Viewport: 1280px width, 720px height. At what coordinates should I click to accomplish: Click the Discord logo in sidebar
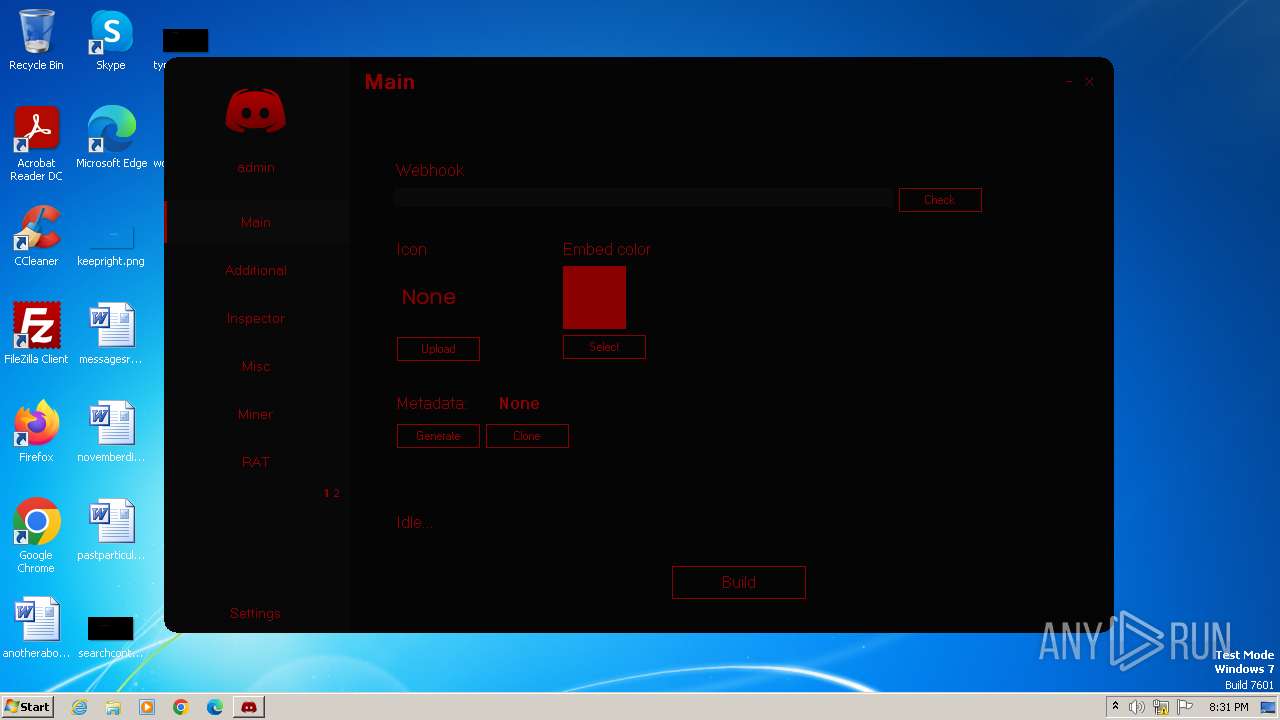tap(255, 110)
